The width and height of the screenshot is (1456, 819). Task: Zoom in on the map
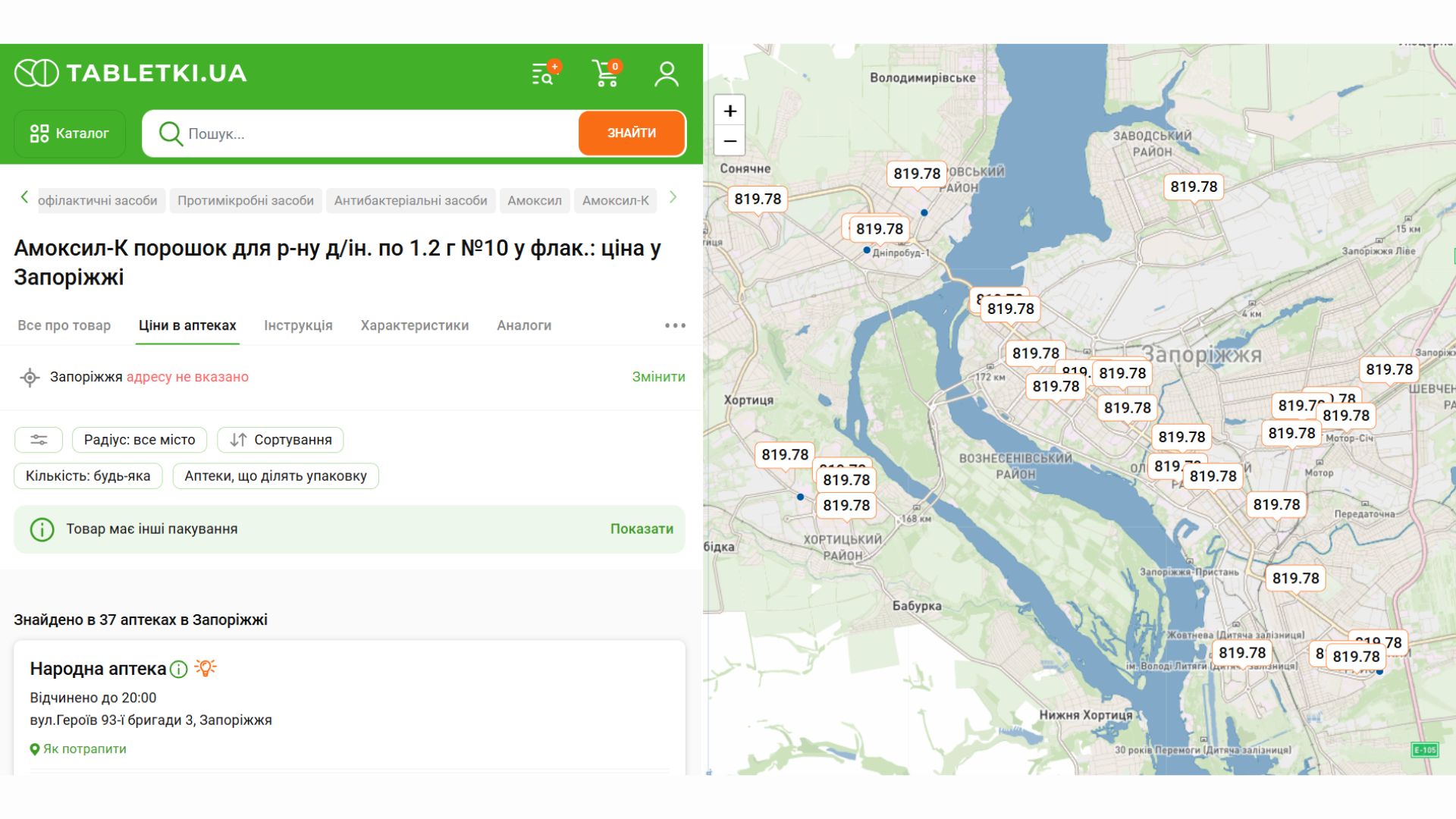[x=730, y=111]
